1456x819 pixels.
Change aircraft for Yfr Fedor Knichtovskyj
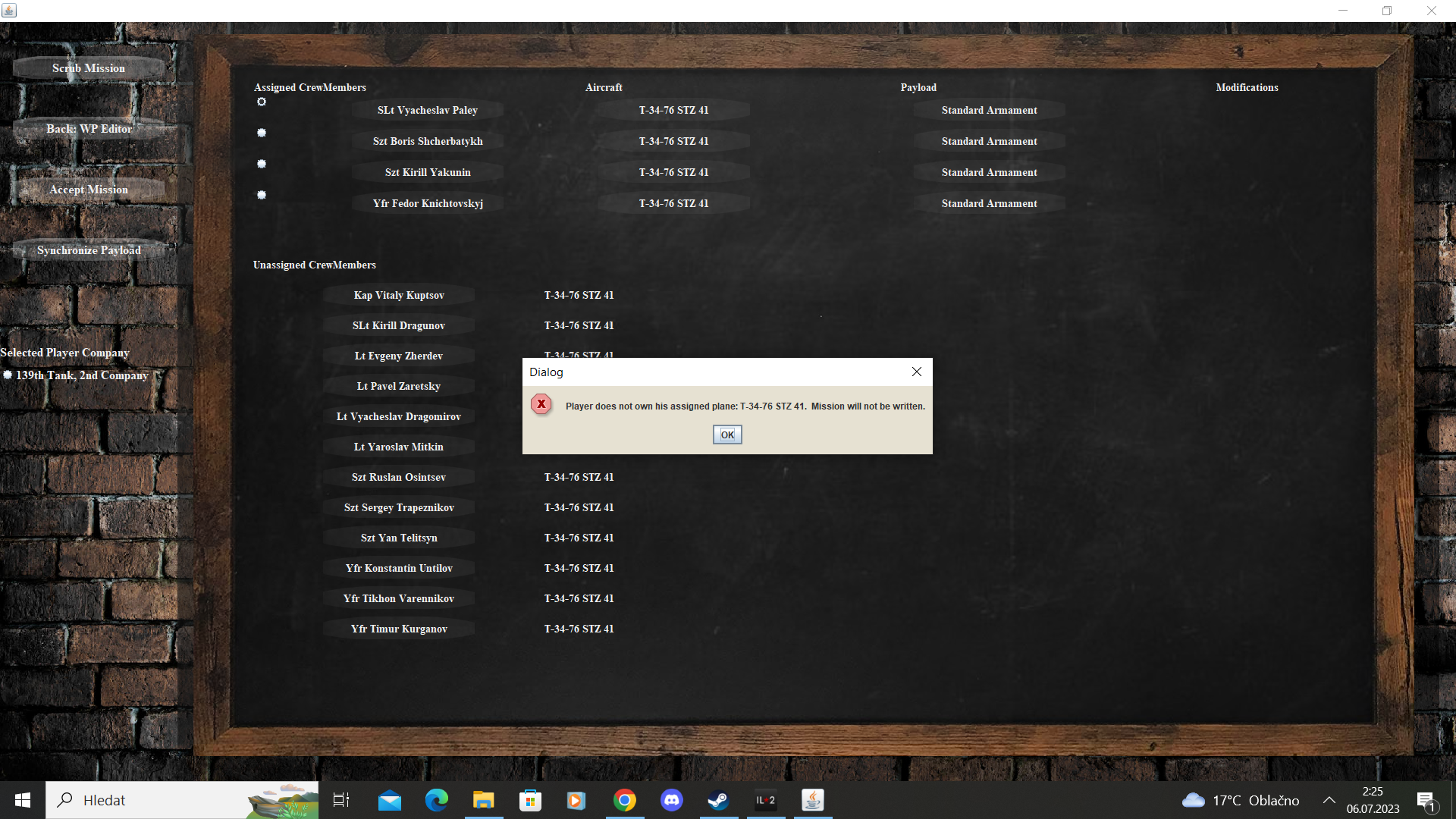click(673, 203)
